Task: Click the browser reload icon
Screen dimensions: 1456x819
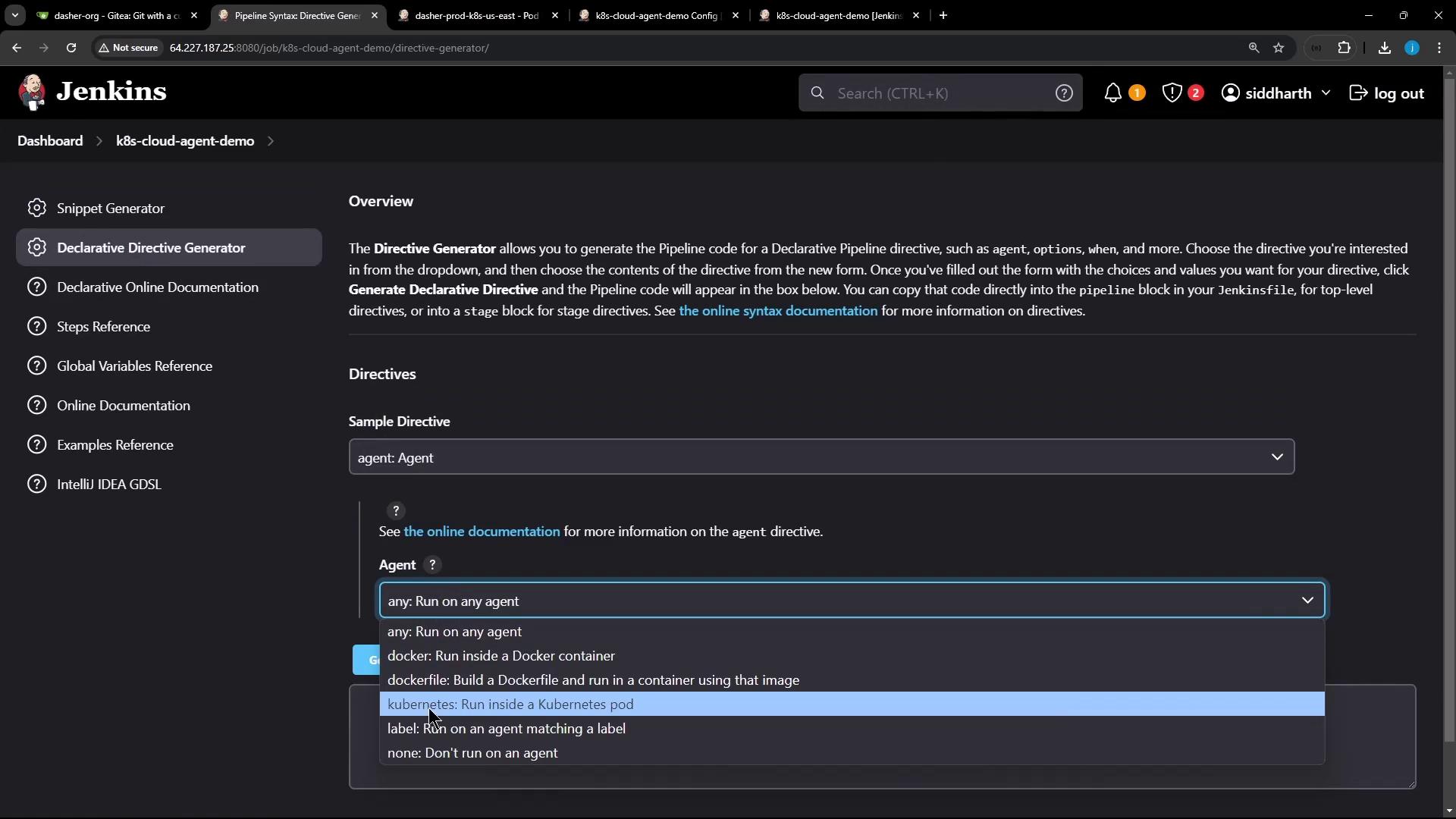Action: (x=71, y=48)
